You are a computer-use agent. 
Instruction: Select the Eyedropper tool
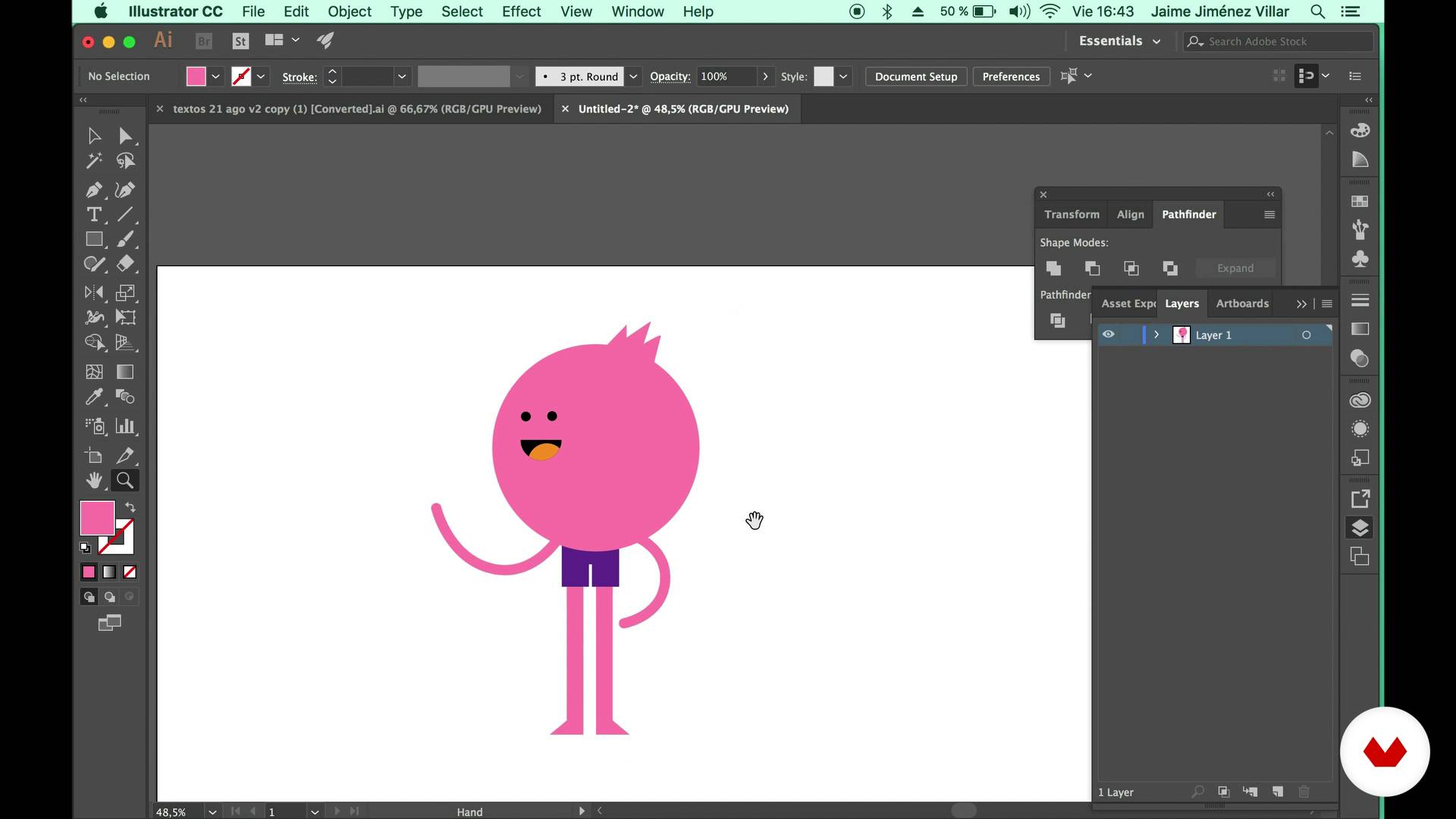click(x=94, y=397)
